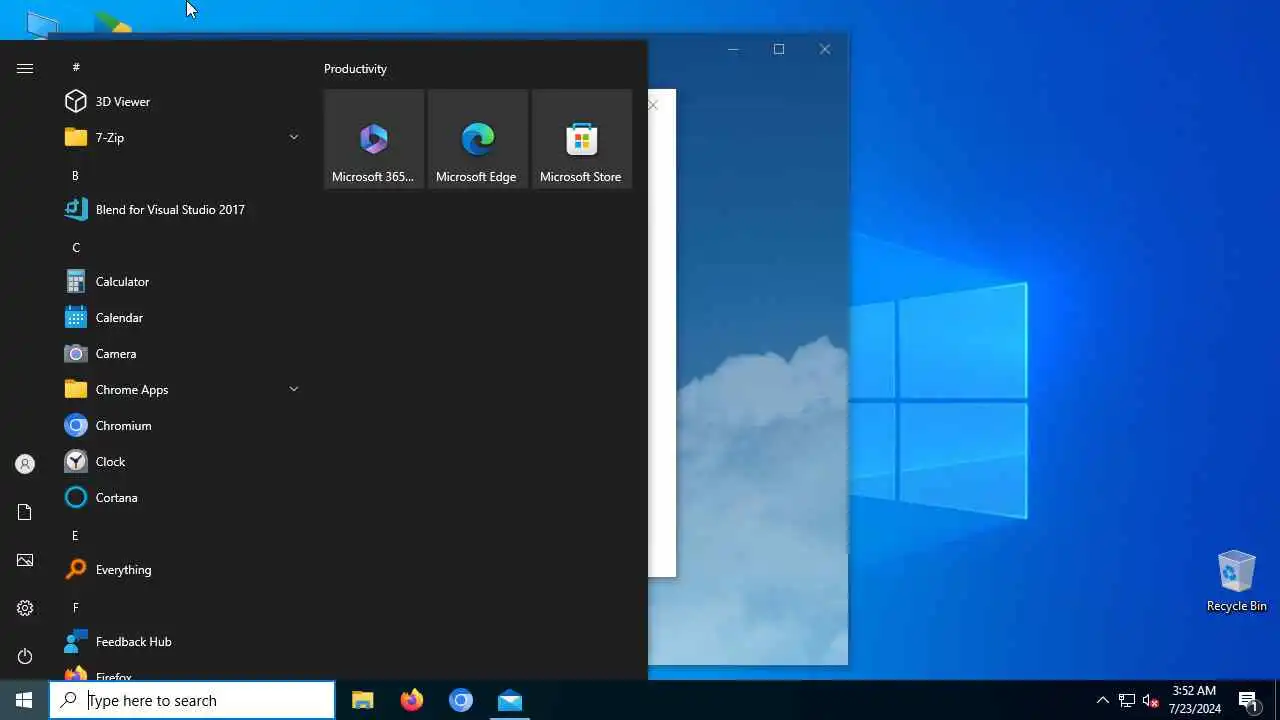The height and width of the screenshot is (720, 1280).
Task: Open Chromium from the taskbar
Action: click(x=461, y=700)
